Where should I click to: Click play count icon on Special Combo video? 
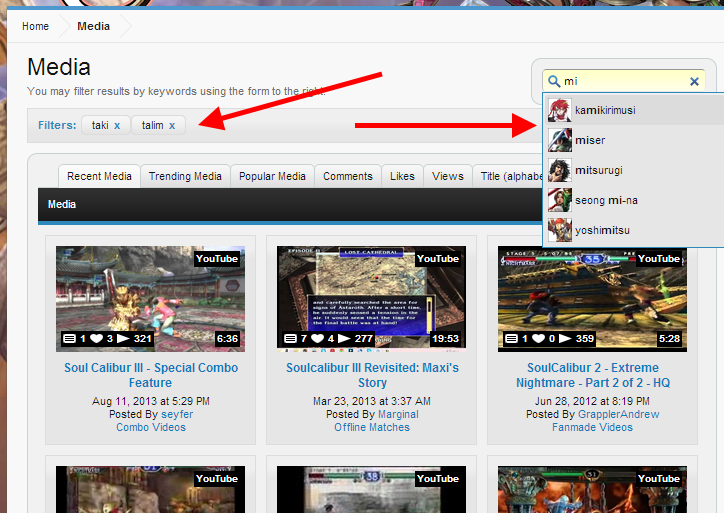[x=123, y=338]
